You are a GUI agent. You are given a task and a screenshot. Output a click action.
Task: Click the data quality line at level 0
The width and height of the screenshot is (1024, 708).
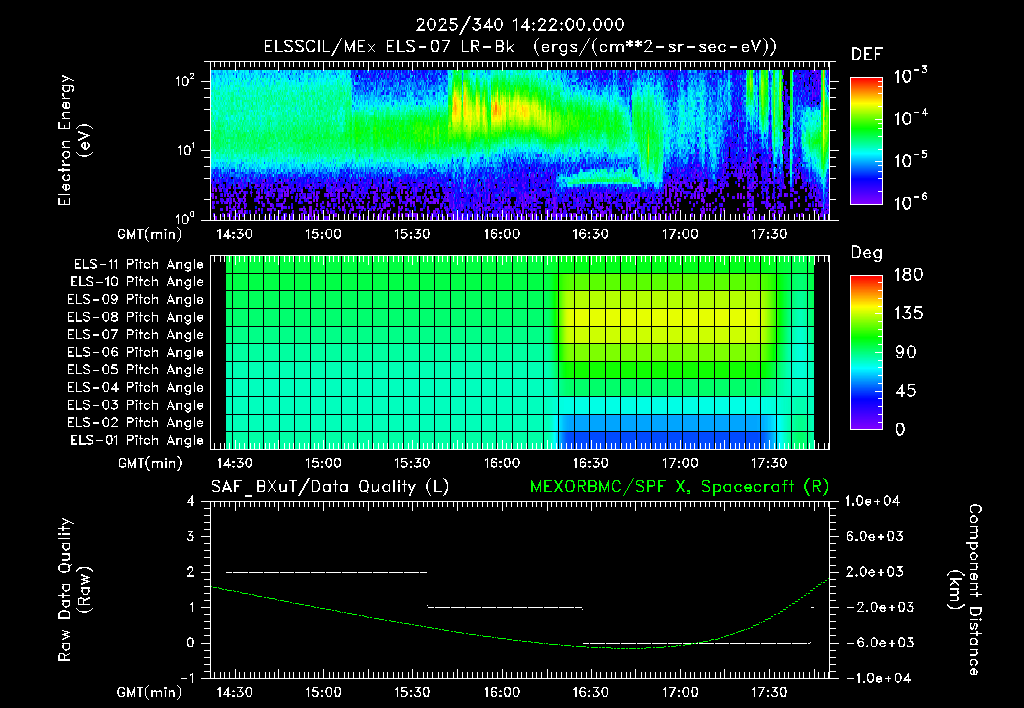[x=696, y=643]
